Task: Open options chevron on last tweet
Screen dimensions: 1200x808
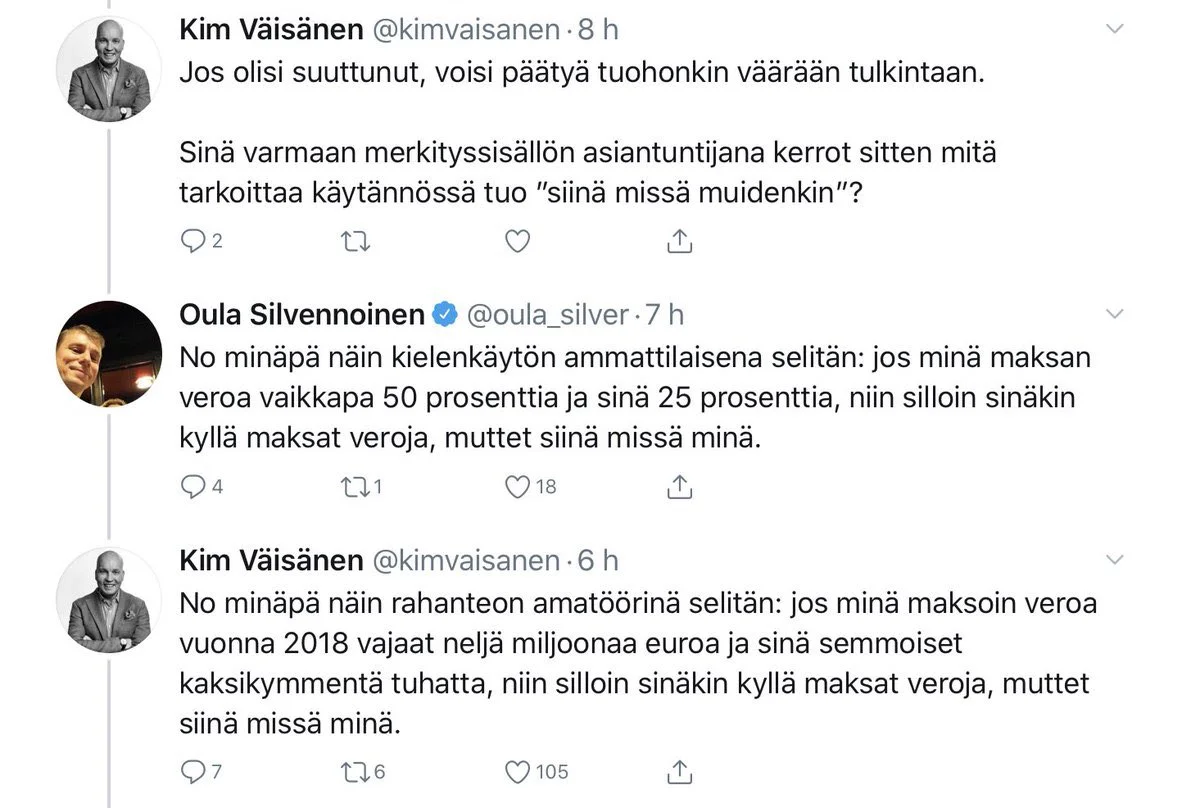Action: (x=1115, y=559)
